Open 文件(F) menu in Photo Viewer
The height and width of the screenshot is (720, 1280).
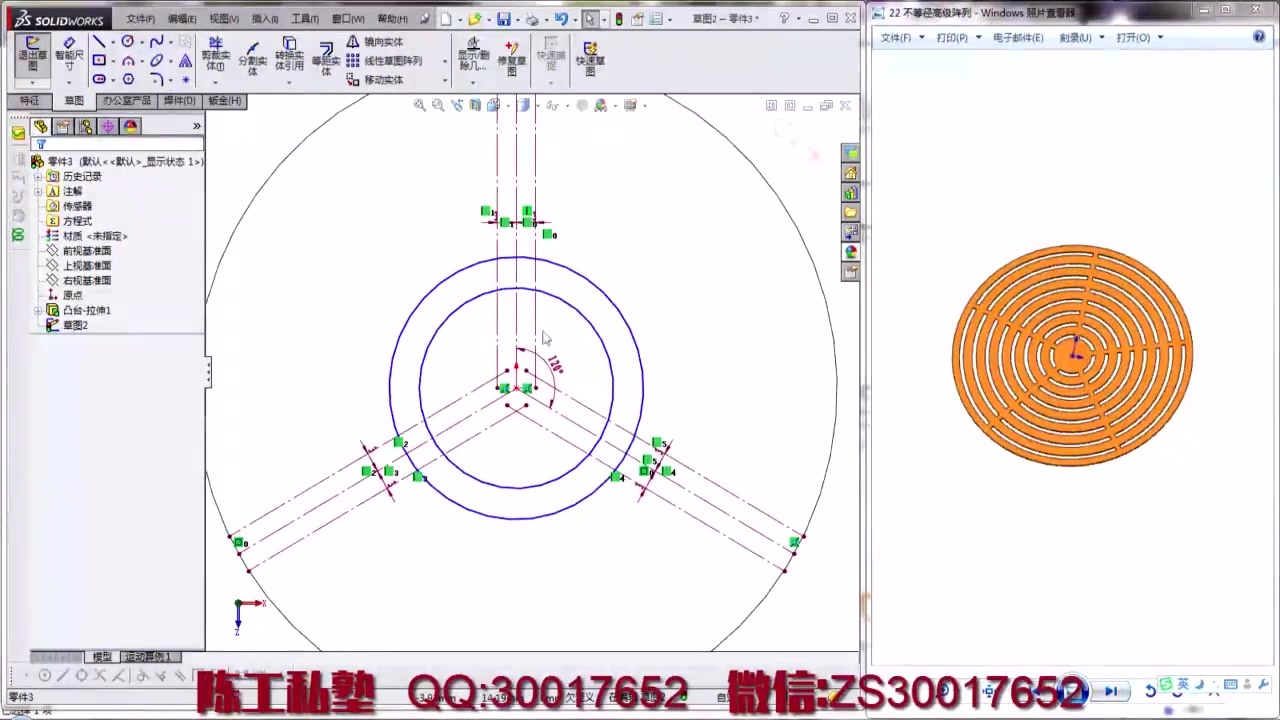[900, 38]
